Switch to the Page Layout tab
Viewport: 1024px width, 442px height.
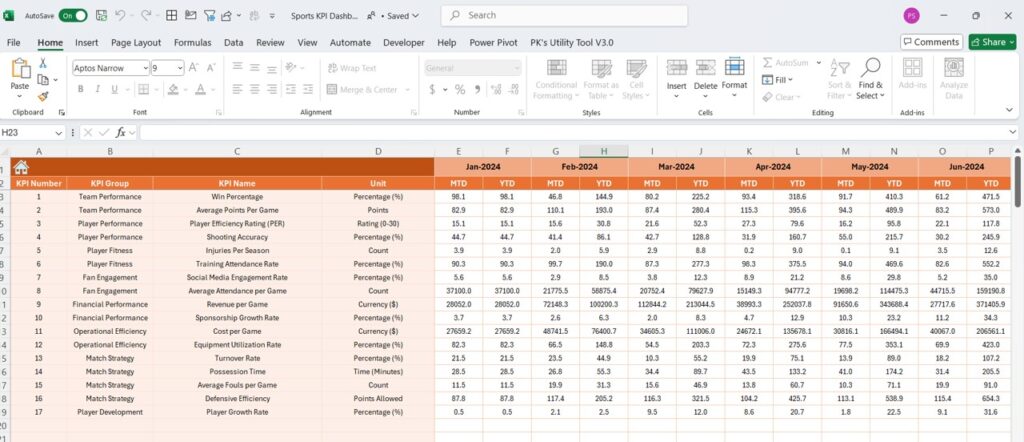(x=136, y=42)
